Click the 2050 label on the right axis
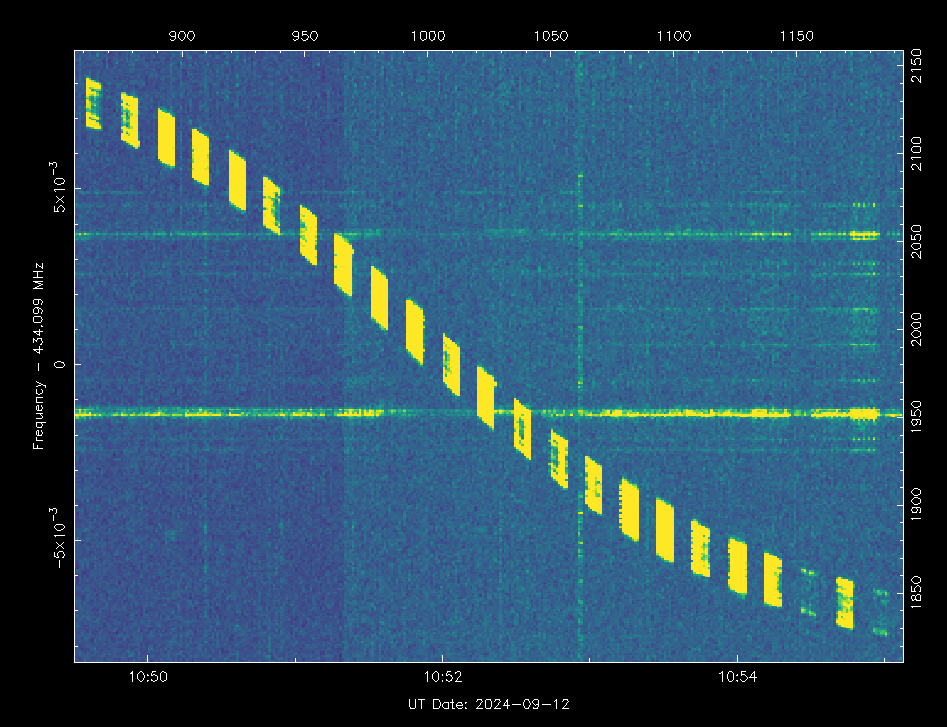Screen dimensions: 947x727 pos(924,249)
